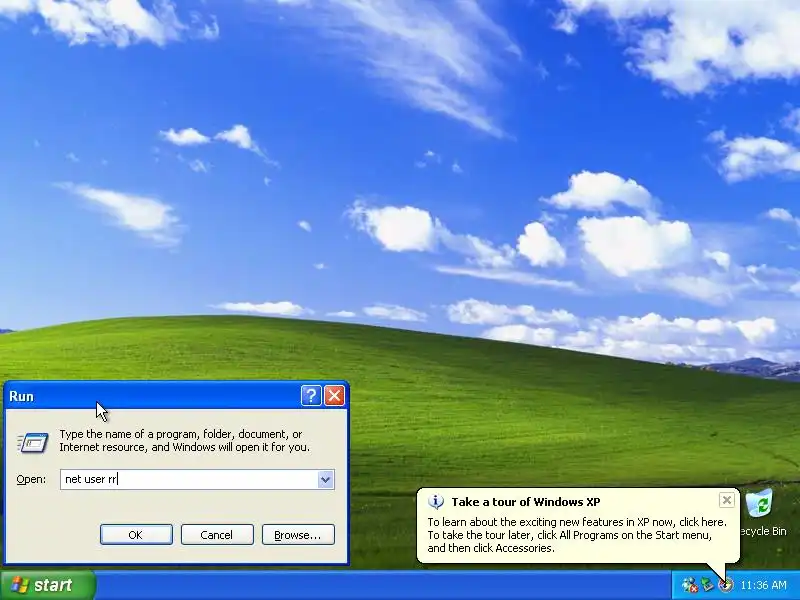Click the Safely Remove Hardware tray icon
Image resolution: width=800 pixels, height=600 pixels.
coord(708,585)
